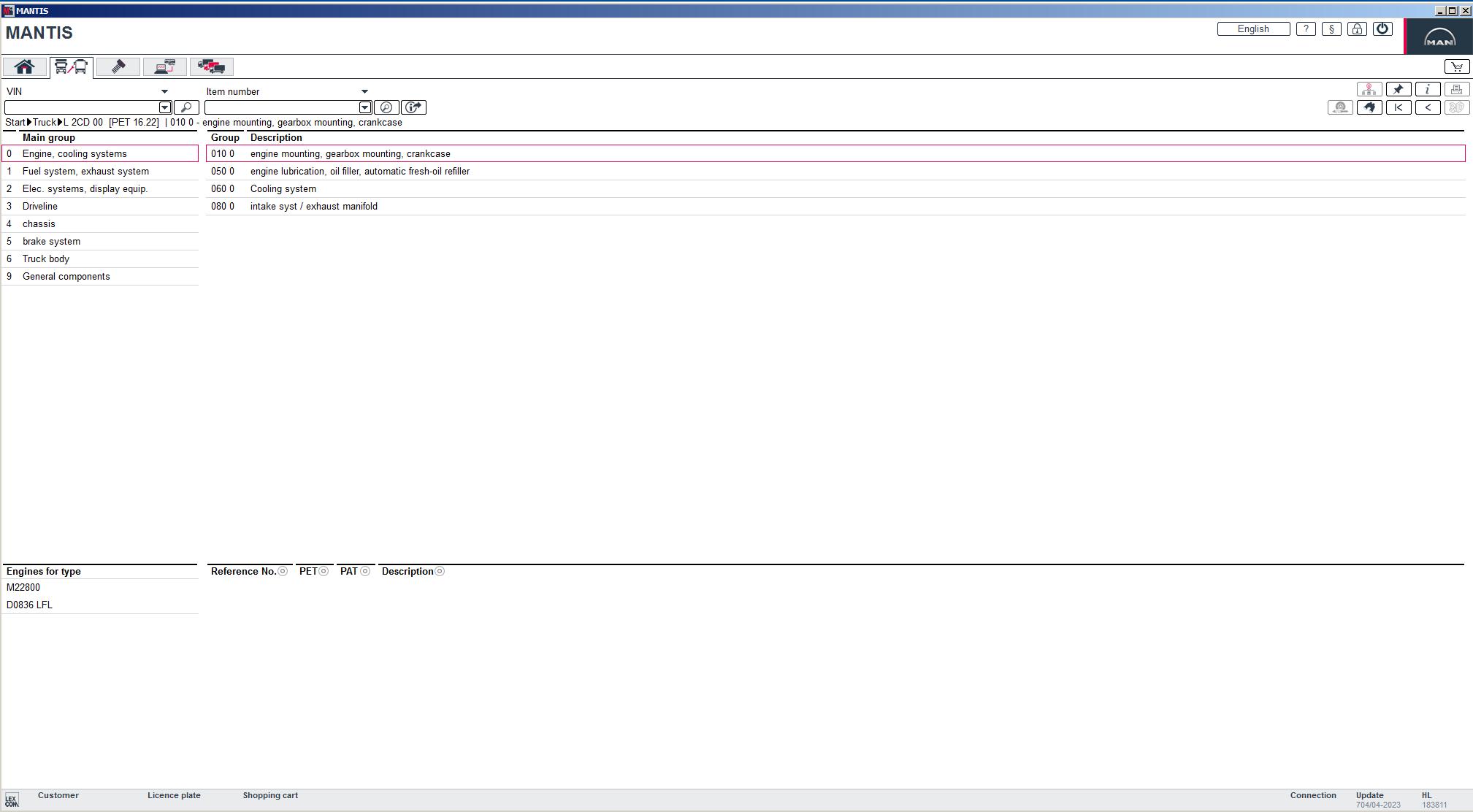Open group 060 0 Cooling system
1473x812 pixels.
point(283,188)
